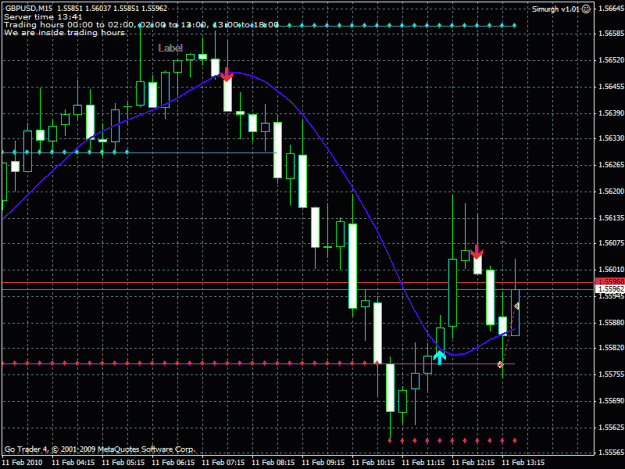Click the "11 Feb 2010" time label
625x469 pixels.
tap(22, 462)
